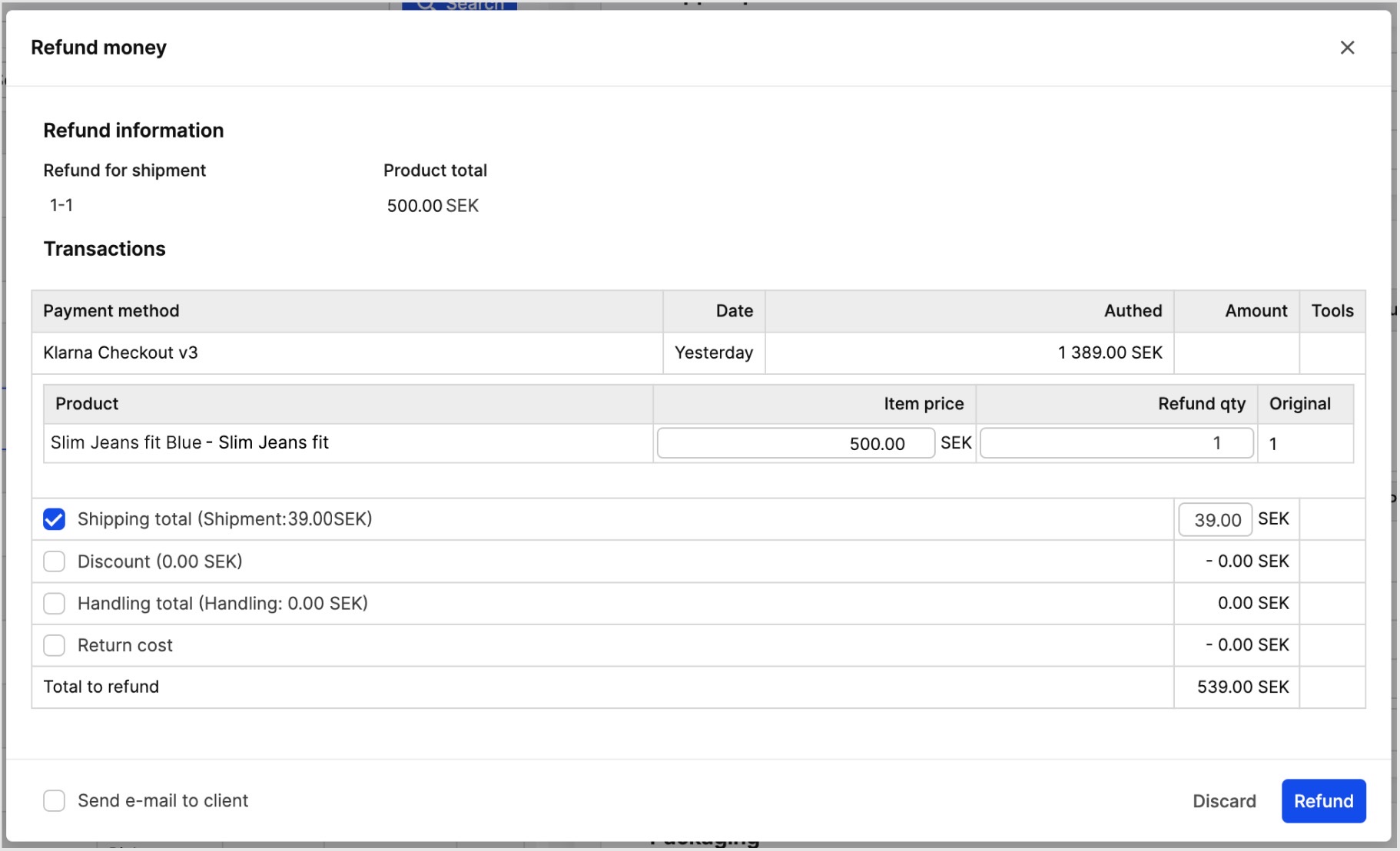Click the Tools column header
Screen dimensions: 1400x851
click(1332, 311)
